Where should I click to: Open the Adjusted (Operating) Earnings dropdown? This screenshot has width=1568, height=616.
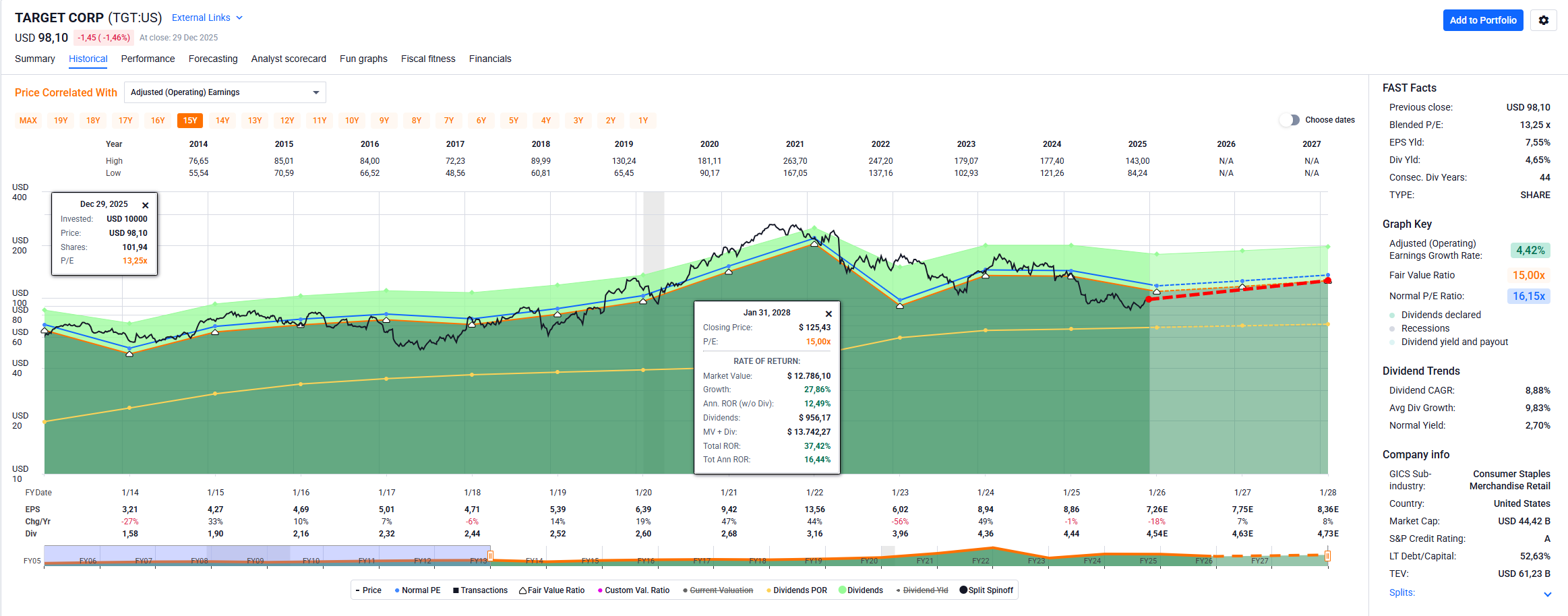coord(225,92)
